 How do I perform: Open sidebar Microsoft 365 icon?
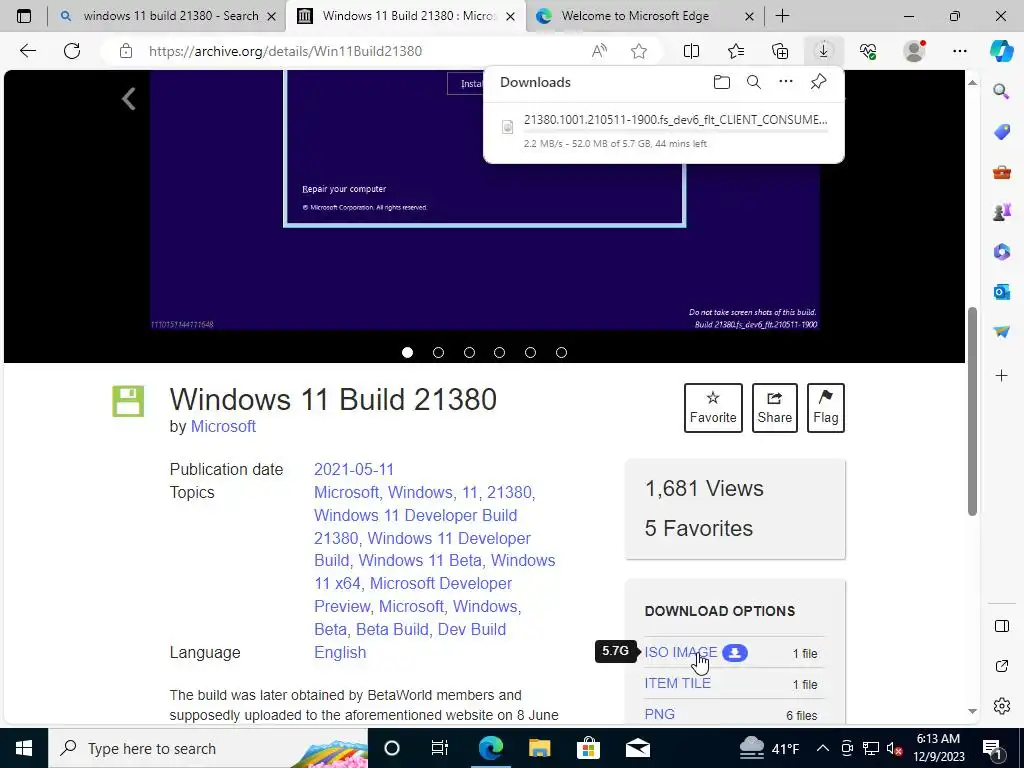1001,252
